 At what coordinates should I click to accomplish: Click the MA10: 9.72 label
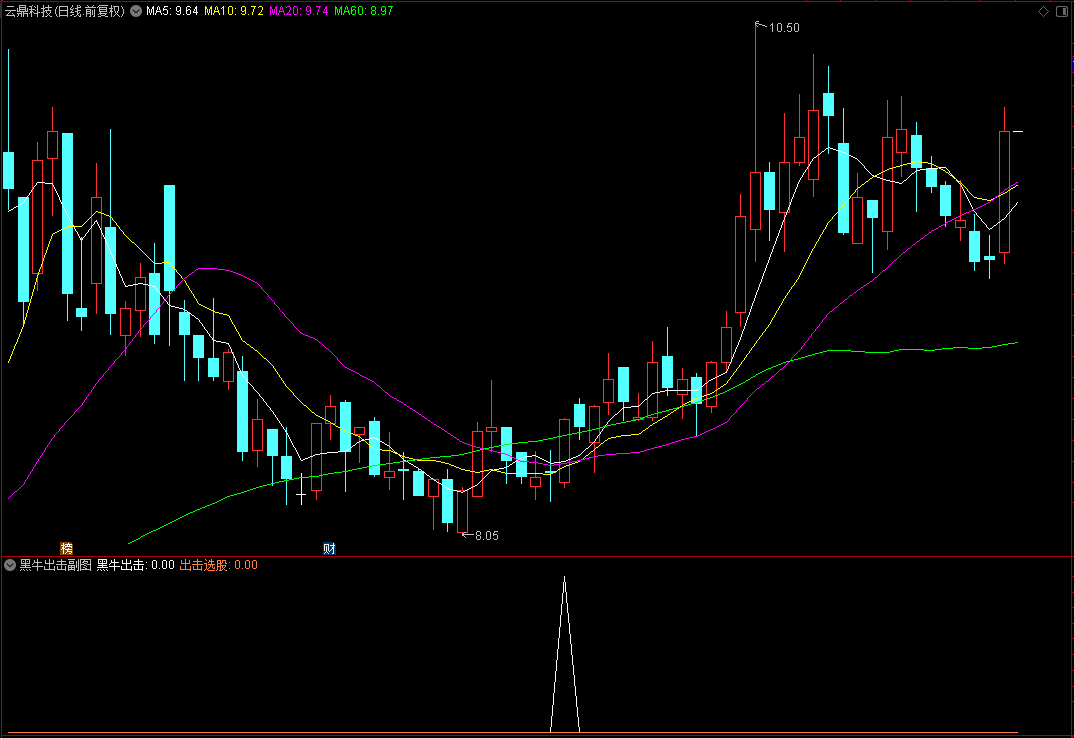234,11
